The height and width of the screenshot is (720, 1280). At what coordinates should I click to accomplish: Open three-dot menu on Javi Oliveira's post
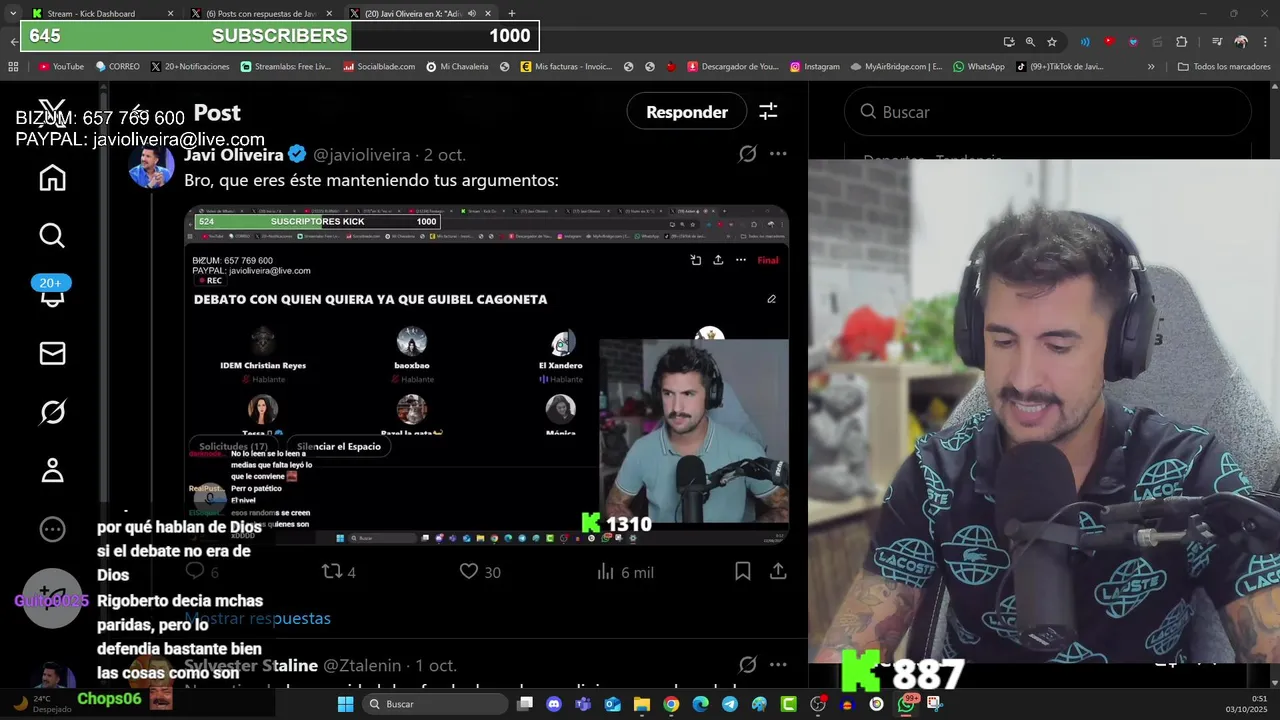tap(778, 154)
